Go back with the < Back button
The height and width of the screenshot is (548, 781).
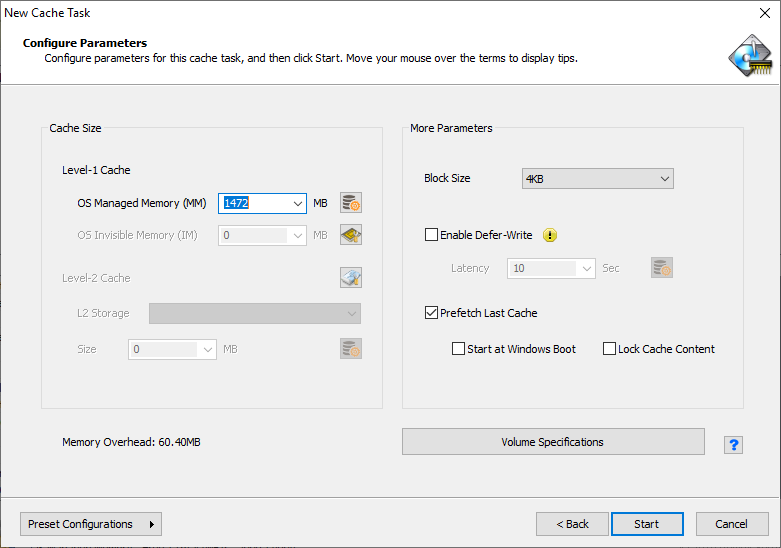(572, 524)
